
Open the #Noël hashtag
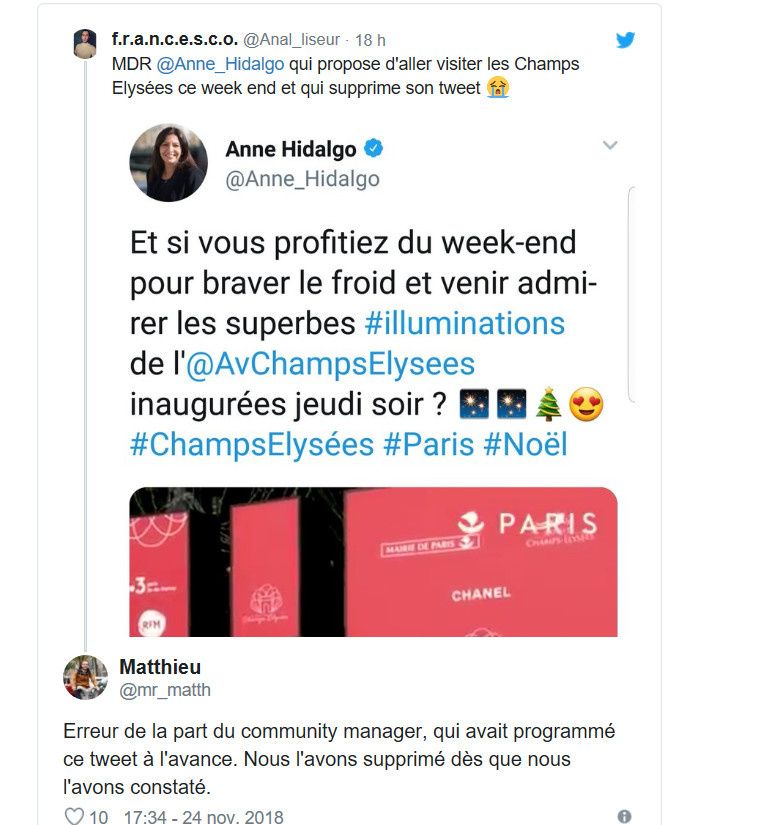click(525, 445)
